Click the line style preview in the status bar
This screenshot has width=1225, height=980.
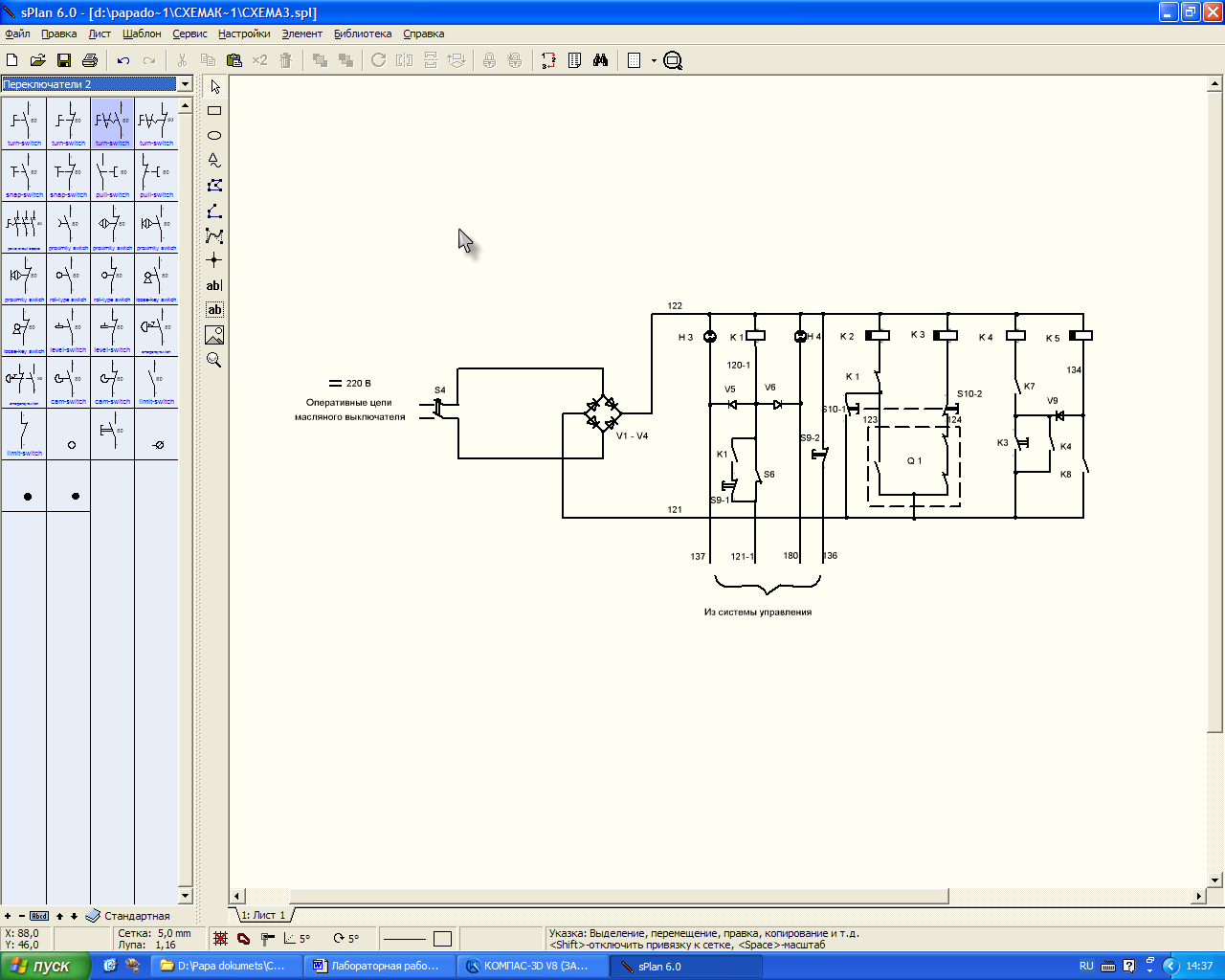click(x=404, y=939)
